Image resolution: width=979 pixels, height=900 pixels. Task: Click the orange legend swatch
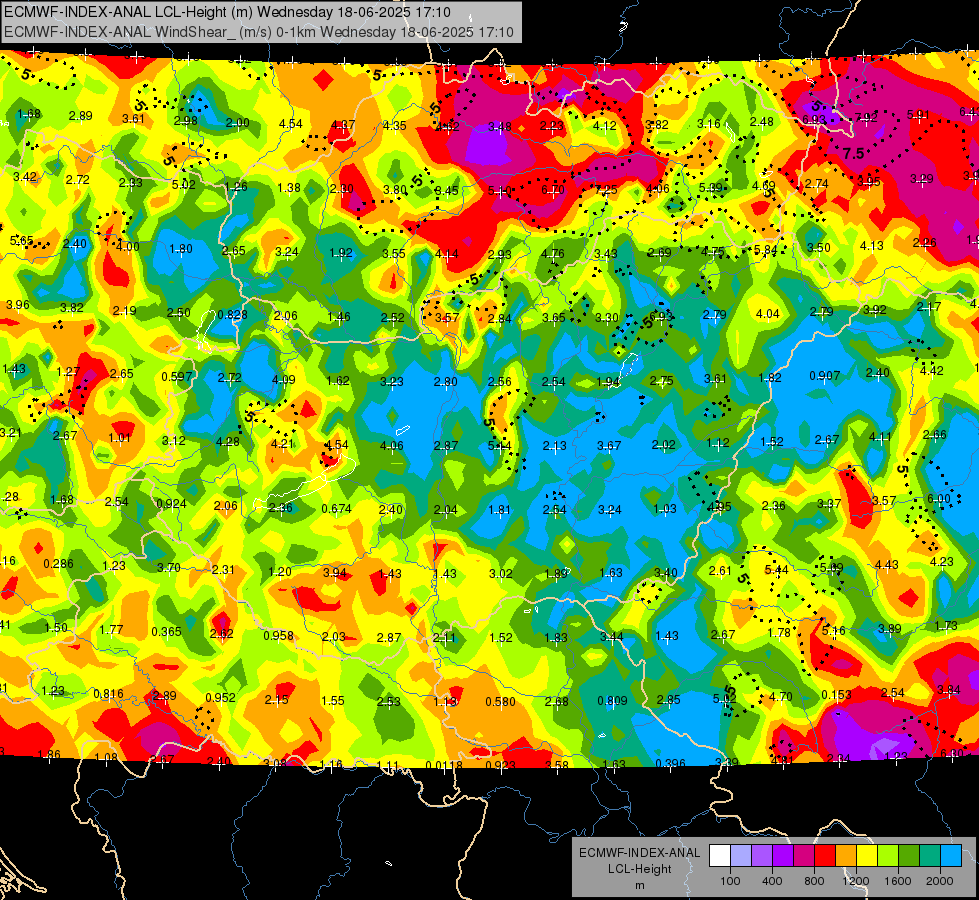[846, 856]
